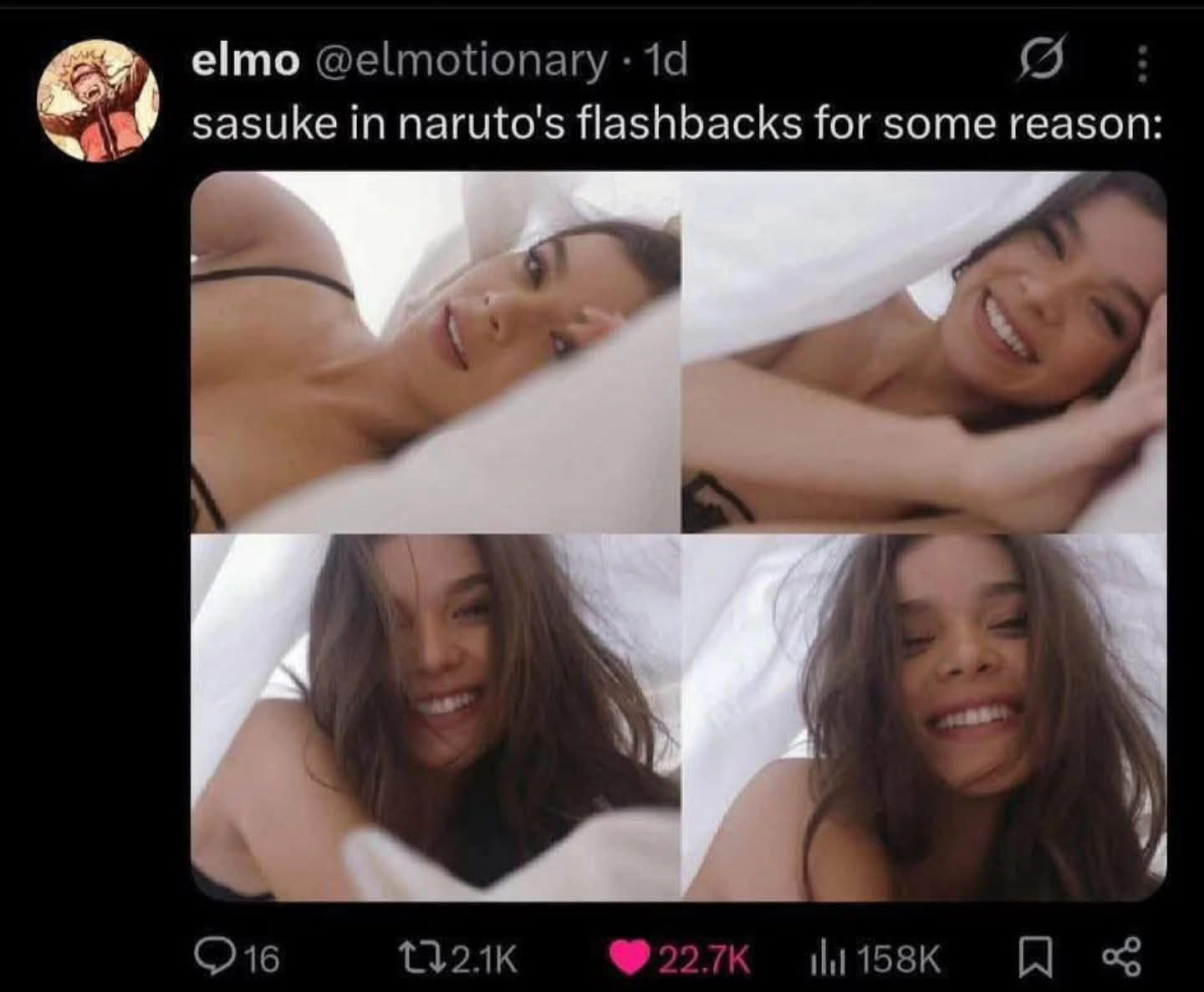Open the @elmotionary handle link
1204x992 pixels.
coord(460,61)
